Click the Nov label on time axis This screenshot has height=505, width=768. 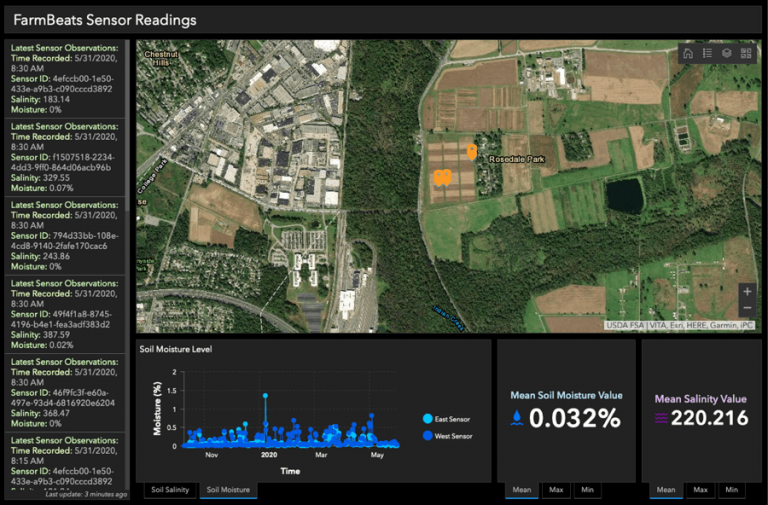pos(212,455)
